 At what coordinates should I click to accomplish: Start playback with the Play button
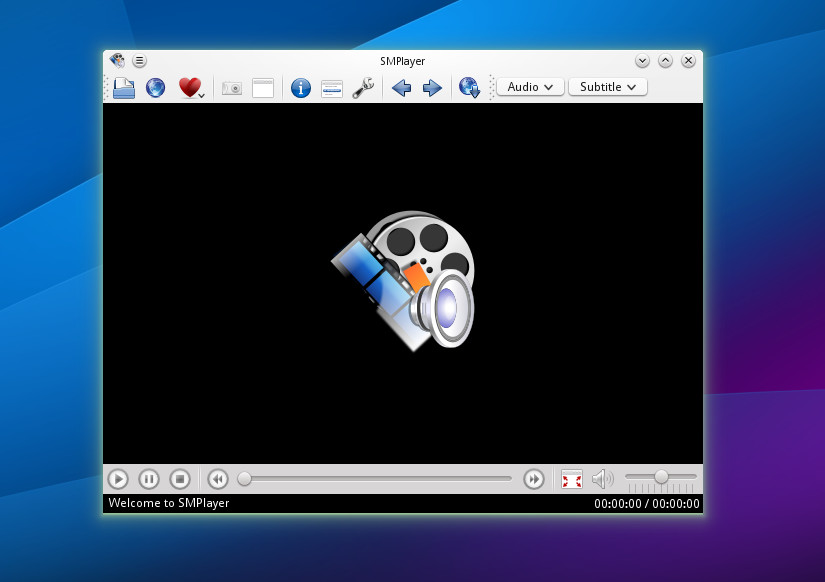pyautogui.click(x=118, y=479)
